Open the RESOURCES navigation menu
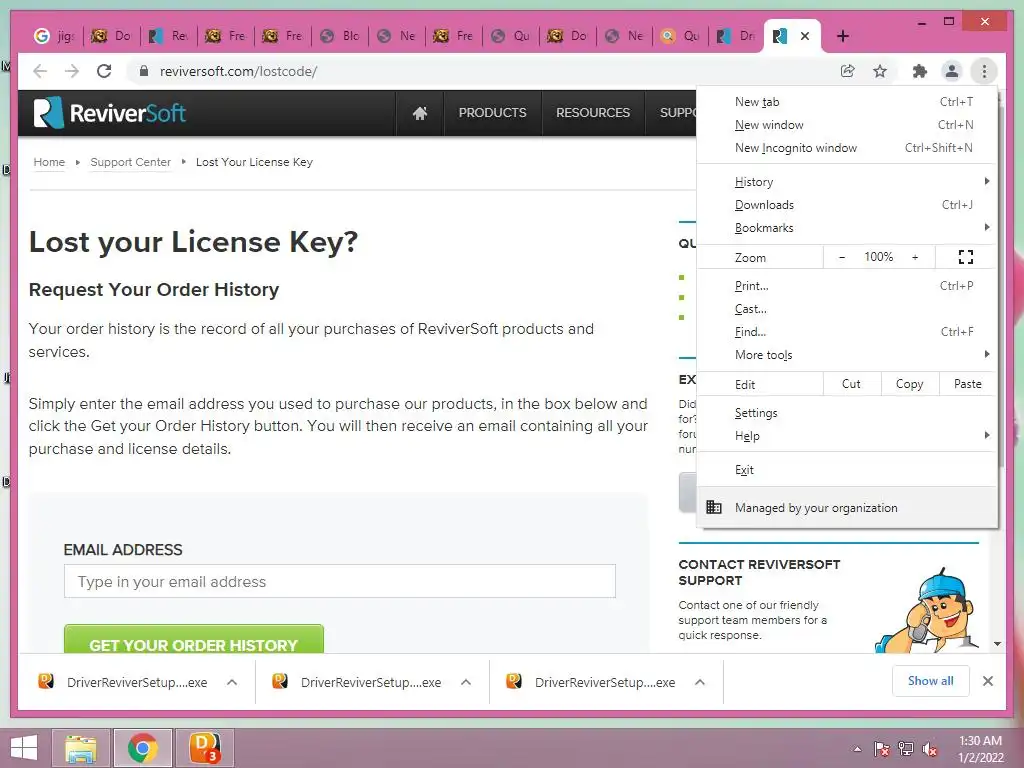 click(x=593, y=113)
